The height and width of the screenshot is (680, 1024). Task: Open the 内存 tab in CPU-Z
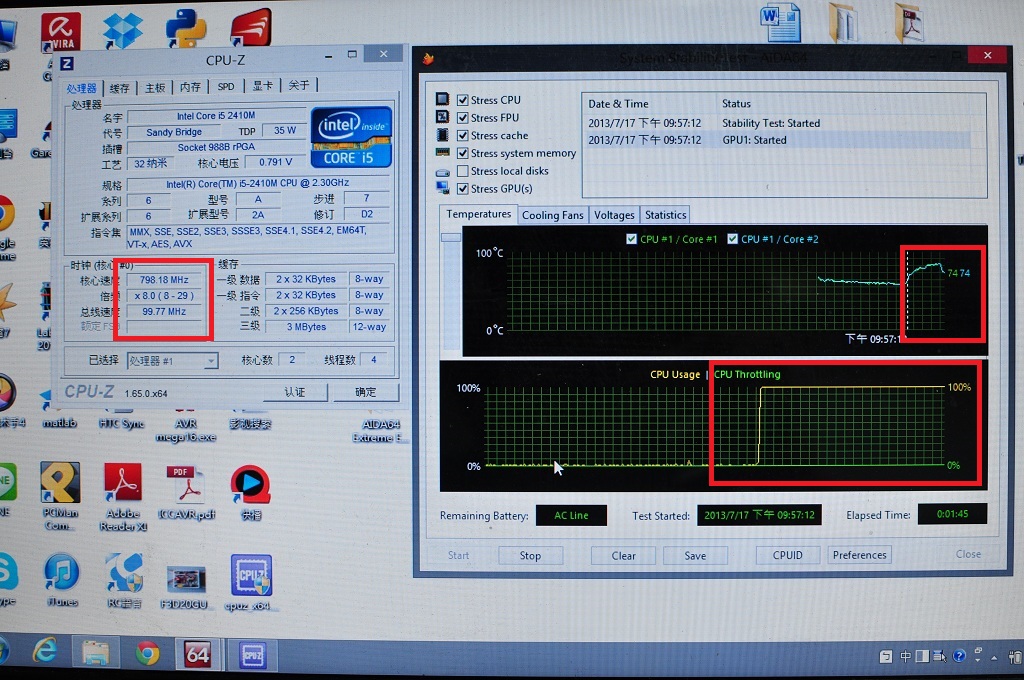pyautogui.click(x=191, y=86)
